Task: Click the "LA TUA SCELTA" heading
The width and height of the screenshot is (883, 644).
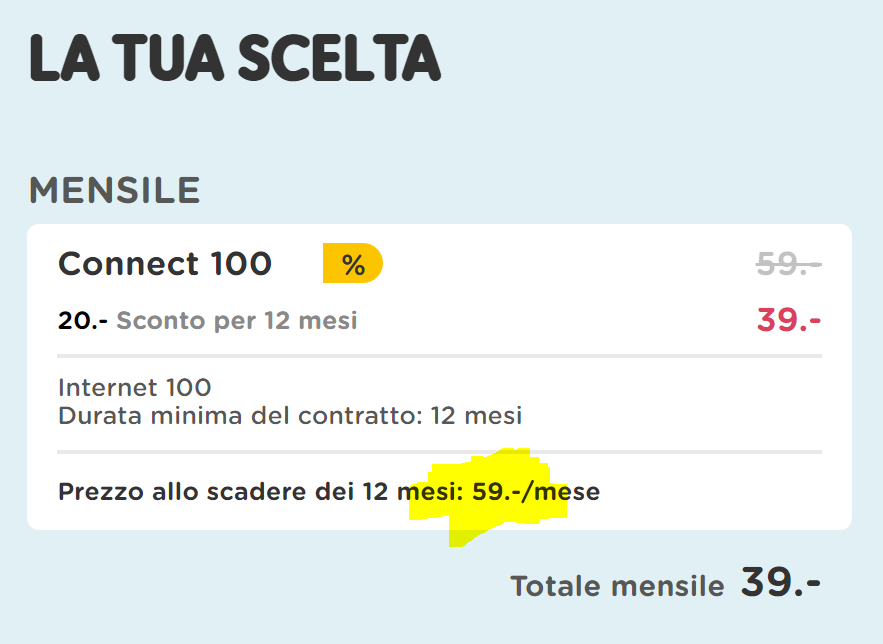Action: pos(235,59)
